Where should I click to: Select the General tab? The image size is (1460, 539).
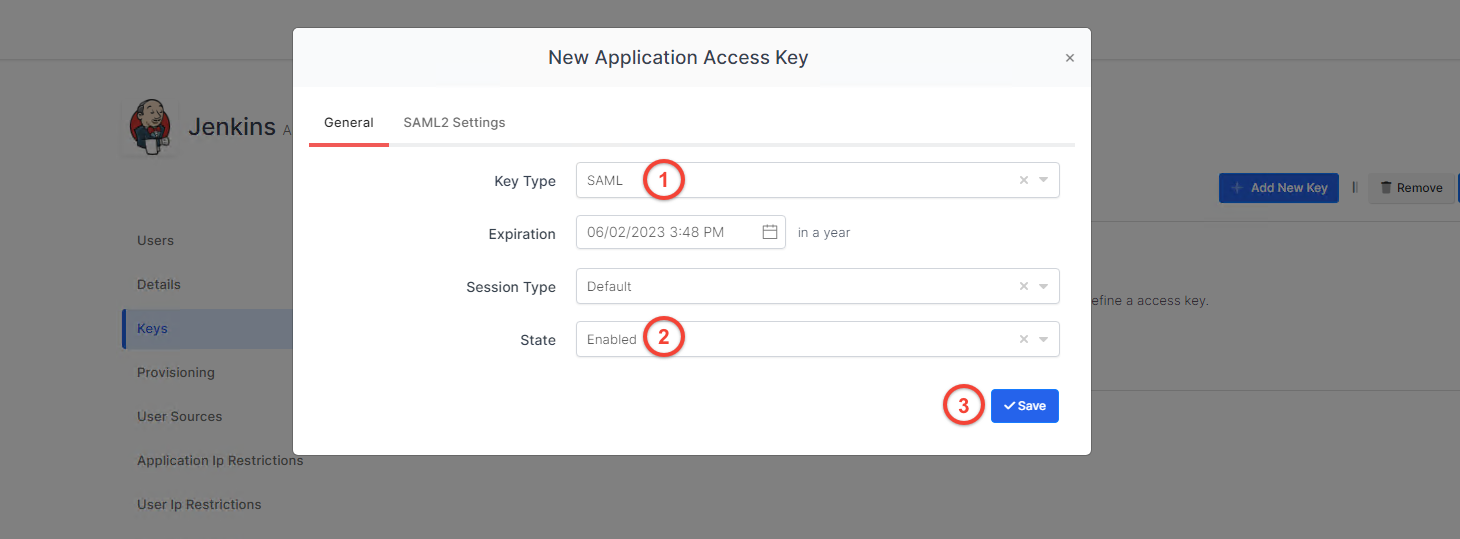(349, 123)
